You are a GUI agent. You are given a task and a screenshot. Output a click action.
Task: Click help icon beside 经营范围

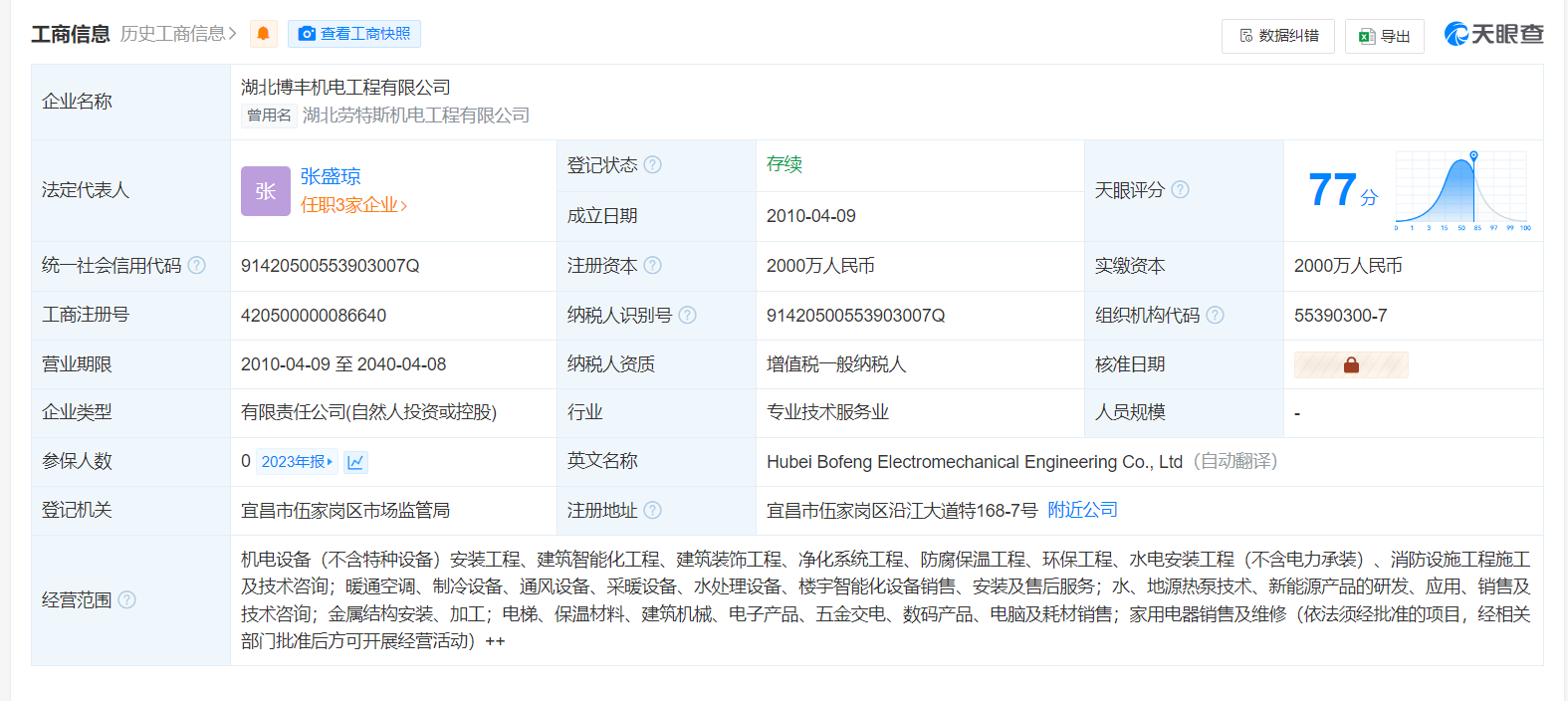point(127,600)
